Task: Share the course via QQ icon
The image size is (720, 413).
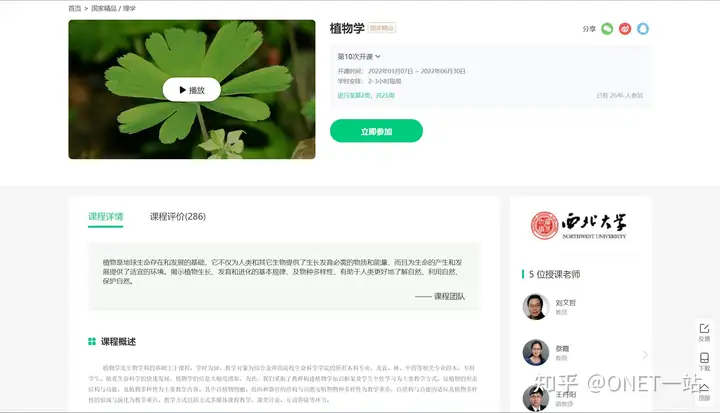Action: coord(643,29)
